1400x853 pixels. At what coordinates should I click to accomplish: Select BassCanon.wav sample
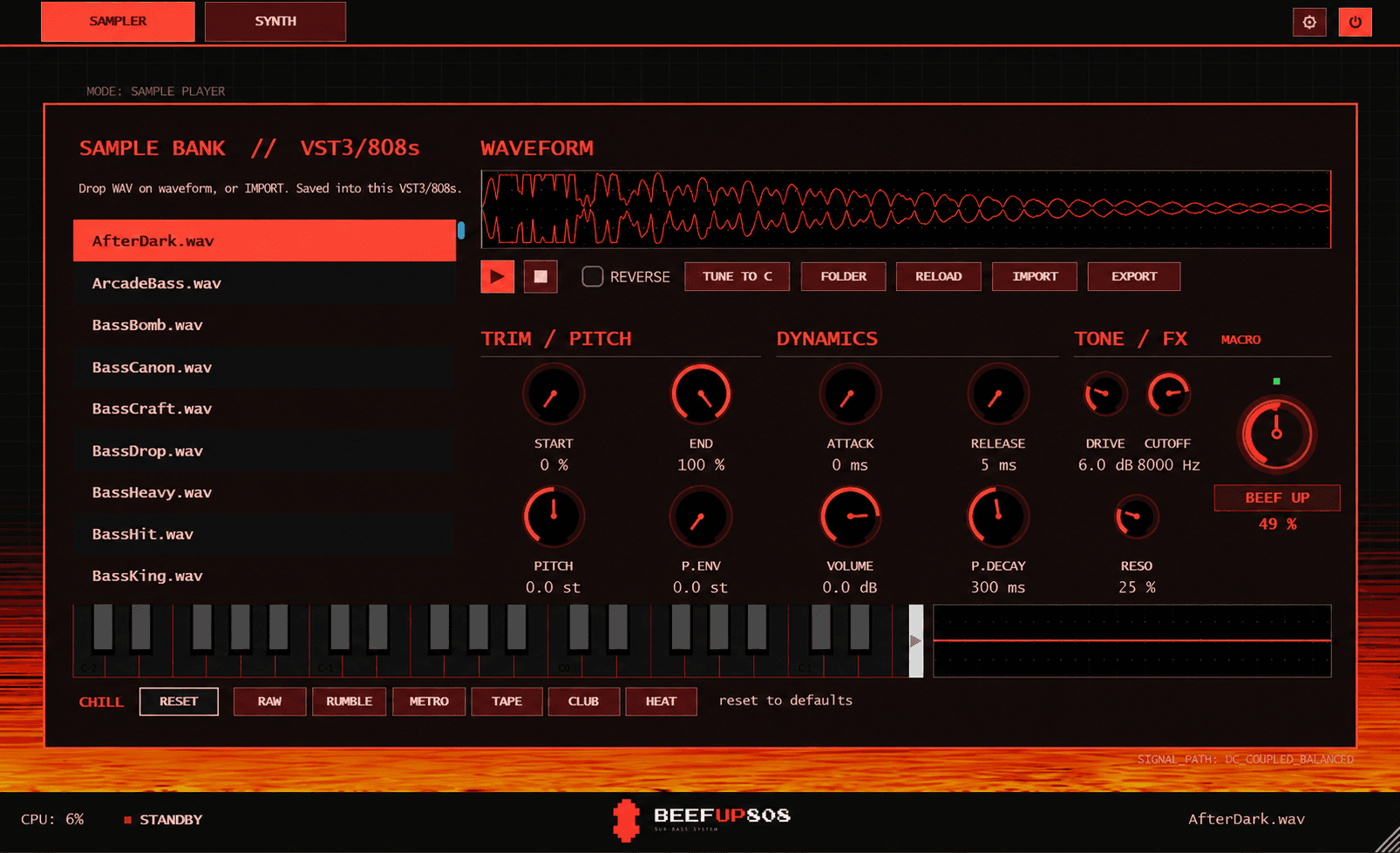(x=264, y=367)
